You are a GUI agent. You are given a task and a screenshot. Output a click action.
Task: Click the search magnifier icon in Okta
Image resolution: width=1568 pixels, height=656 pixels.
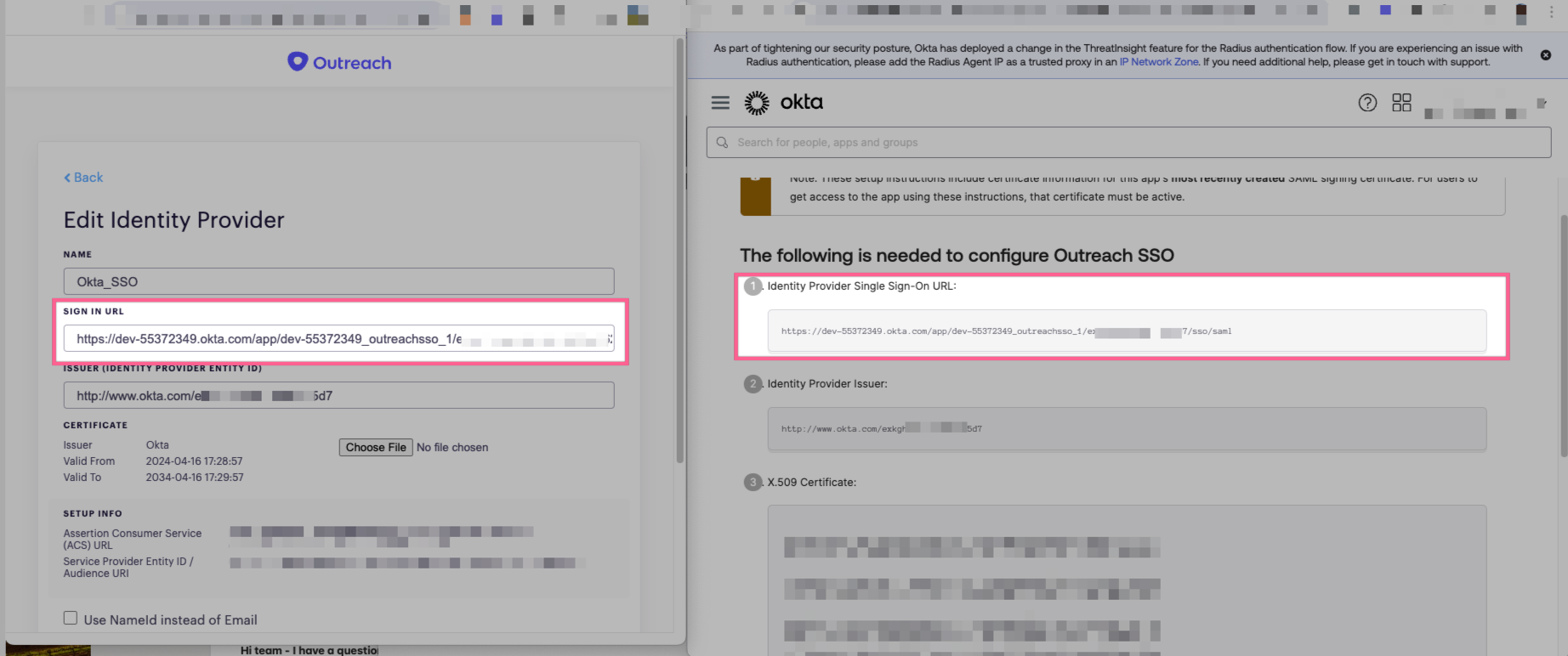(x=722, y=142)
